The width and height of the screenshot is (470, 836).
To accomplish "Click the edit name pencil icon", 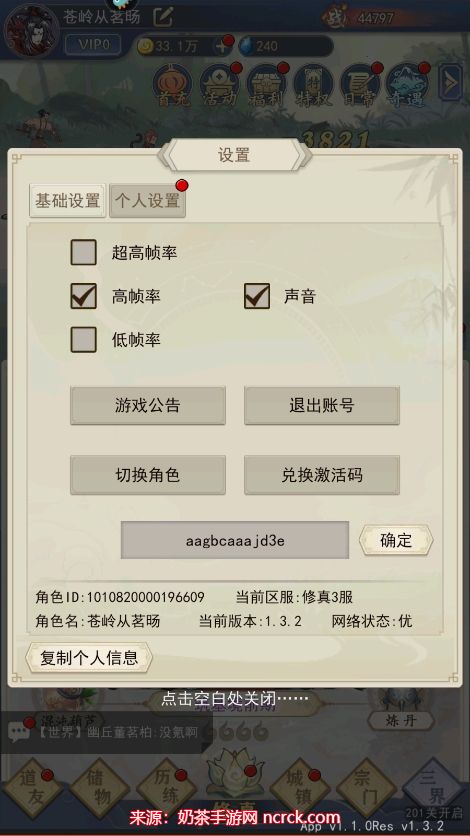I will (163, 17).
